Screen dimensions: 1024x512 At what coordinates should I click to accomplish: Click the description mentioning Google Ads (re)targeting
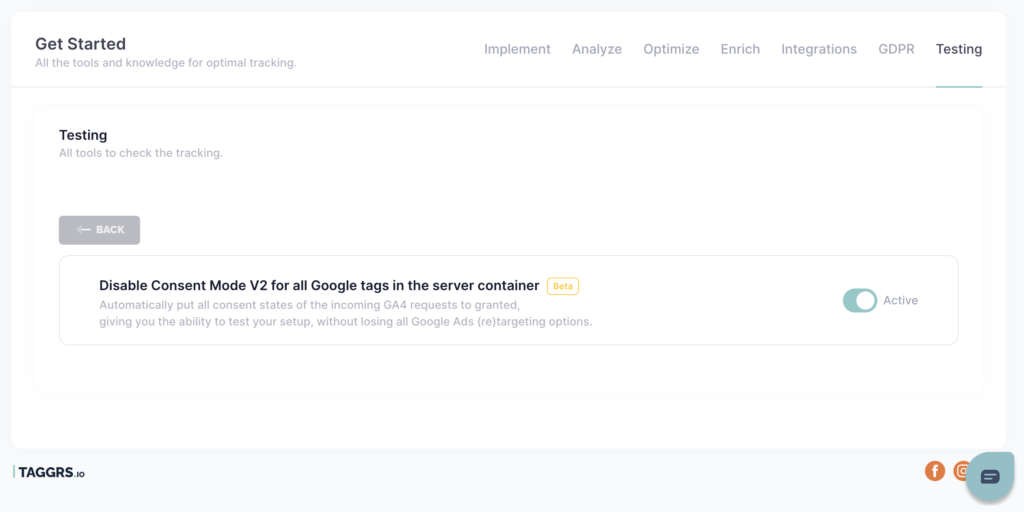coord(345,313)
